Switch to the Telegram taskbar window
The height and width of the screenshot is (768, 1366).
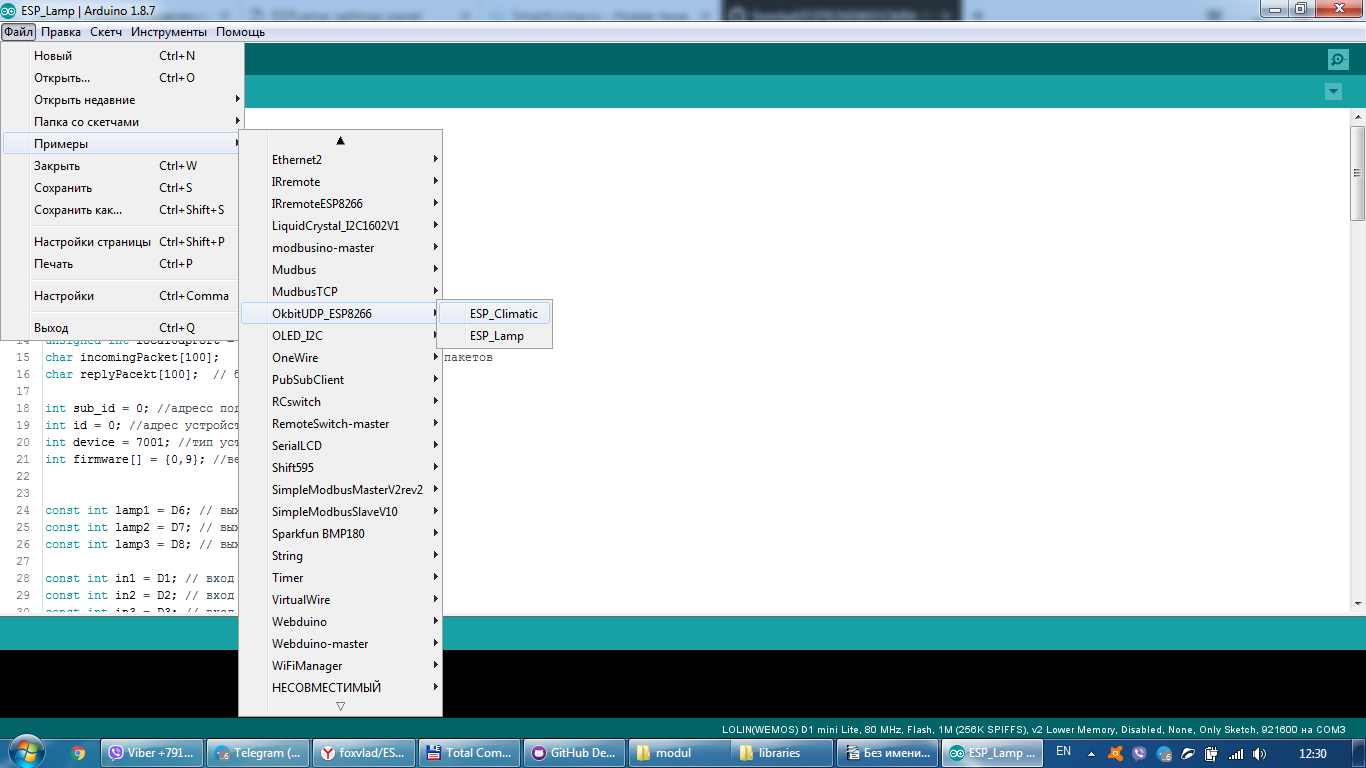click(x=259, y=753)
